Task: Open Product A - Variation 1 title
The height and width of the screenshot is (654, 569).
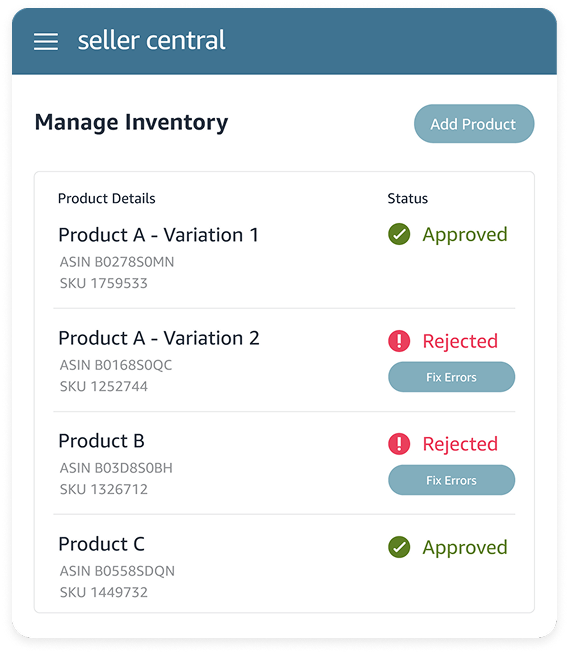Action: (x=159, y=235)
